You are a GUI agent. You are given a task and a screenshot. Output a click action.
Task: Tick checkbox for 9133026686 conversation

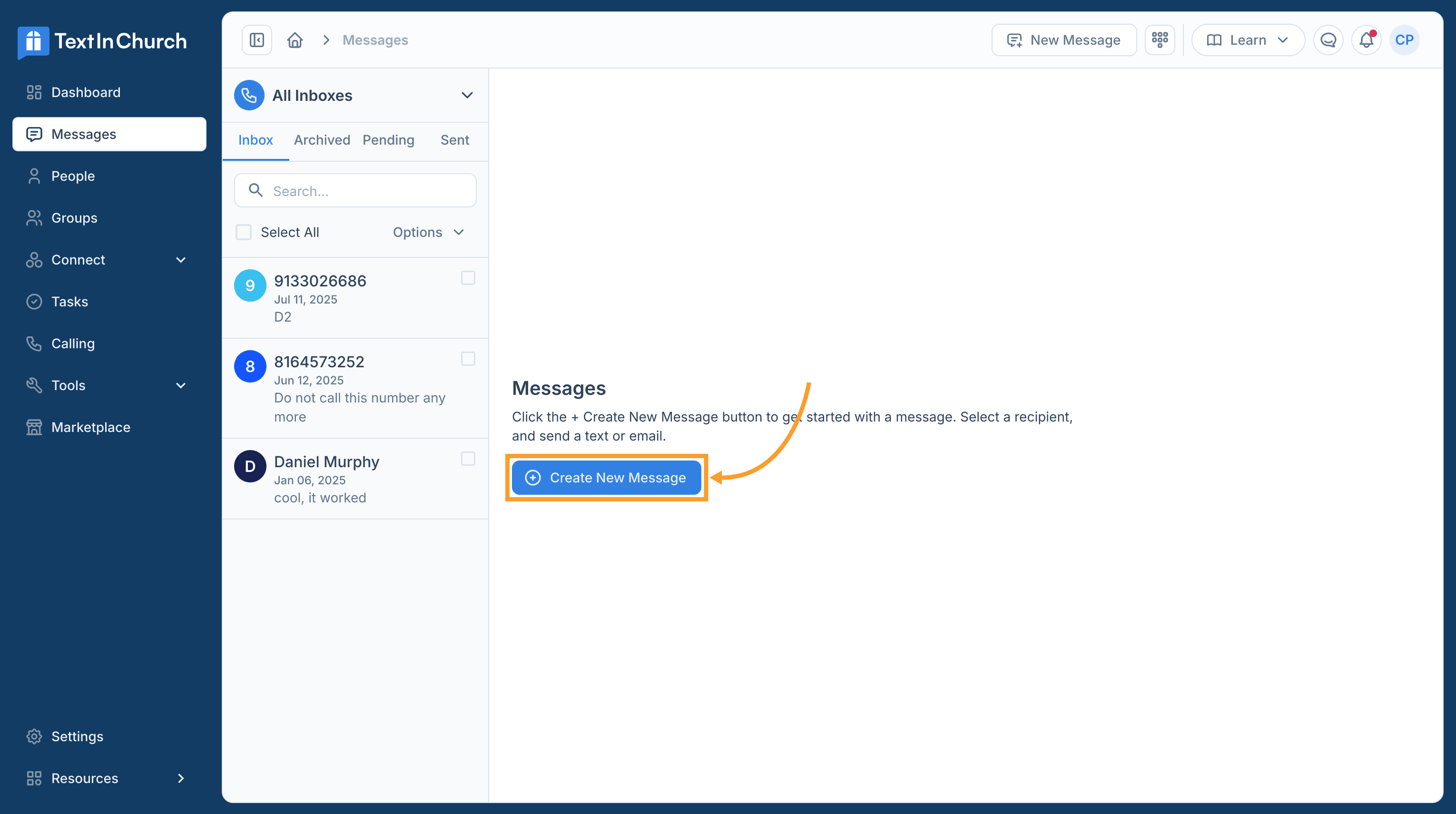point(468,278)
